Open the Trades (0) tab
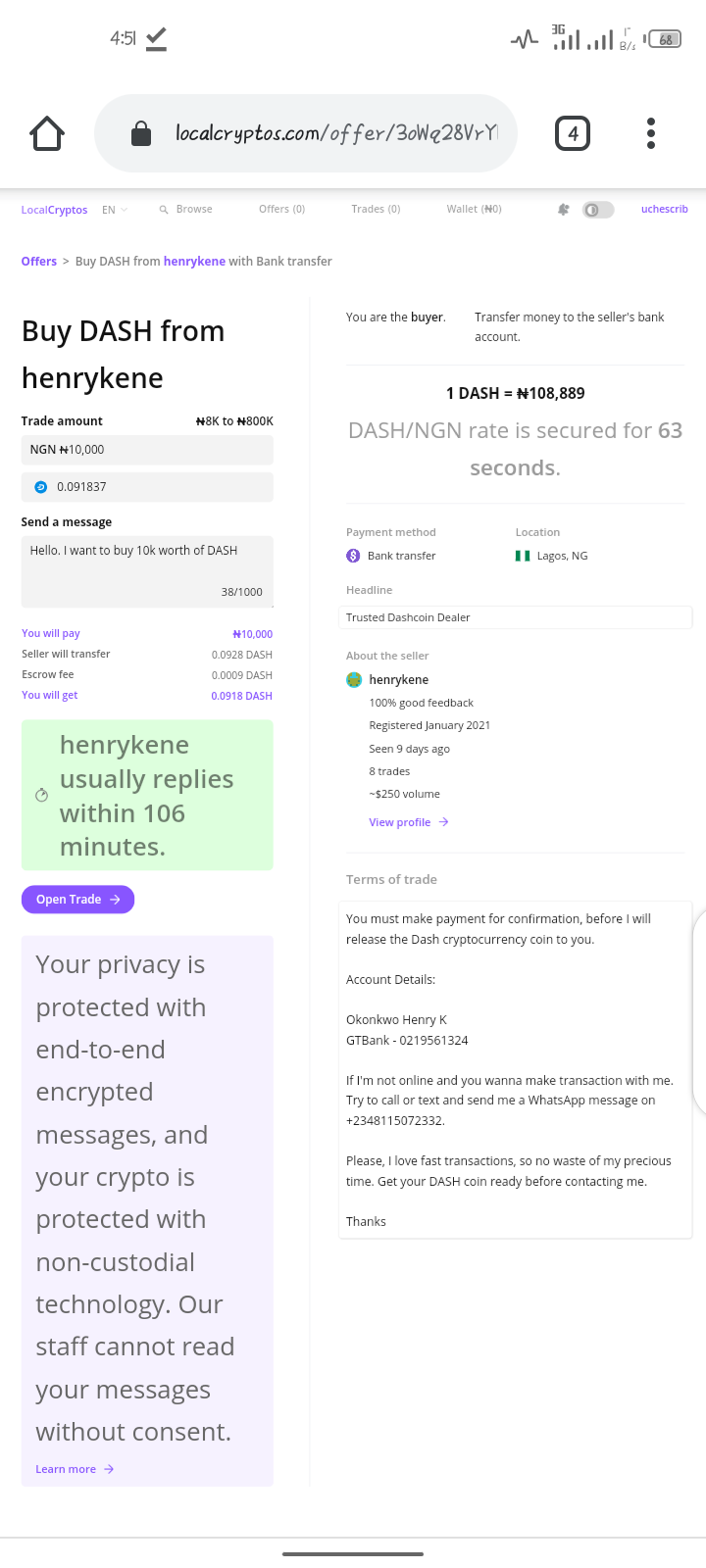Screen dimensions: 706x1568 (x=376, y=210)
